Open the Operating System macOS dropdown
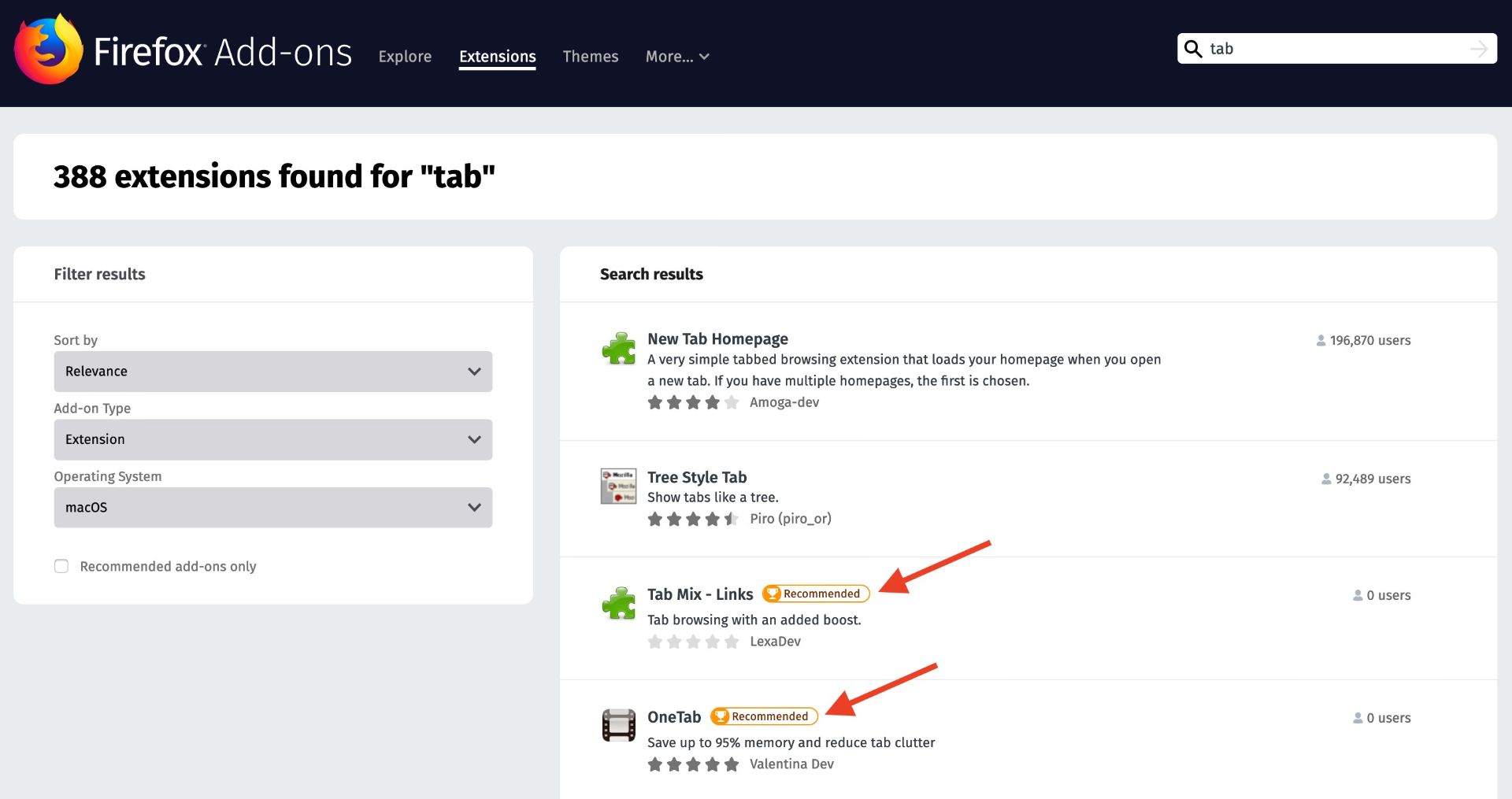This screenshot has height=799, width=1512. tap(272, 508)
